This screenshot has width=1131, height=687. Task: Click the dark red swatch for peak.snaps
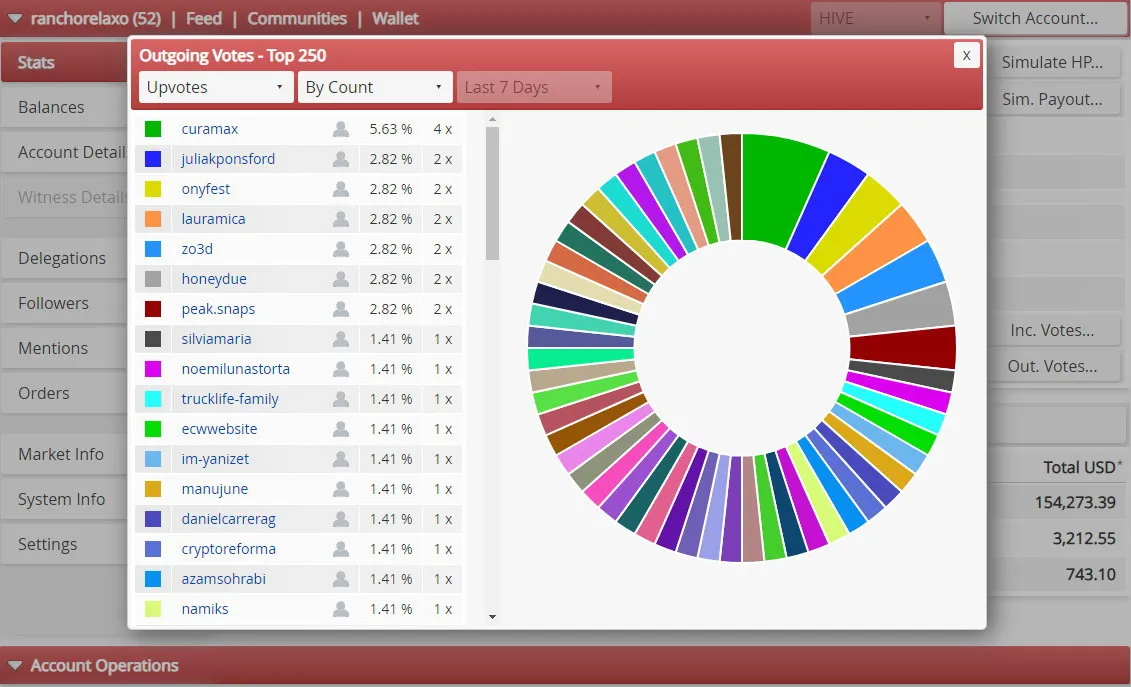153,309
